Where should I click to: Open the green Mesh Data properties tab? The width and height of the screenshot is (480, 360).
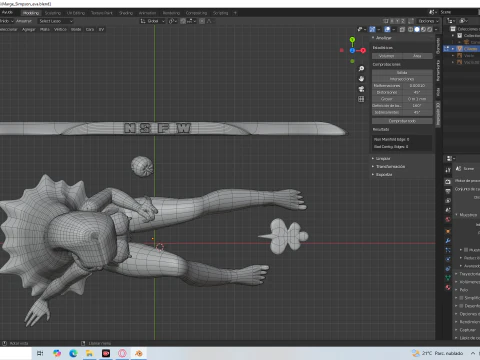click(448, 278)
